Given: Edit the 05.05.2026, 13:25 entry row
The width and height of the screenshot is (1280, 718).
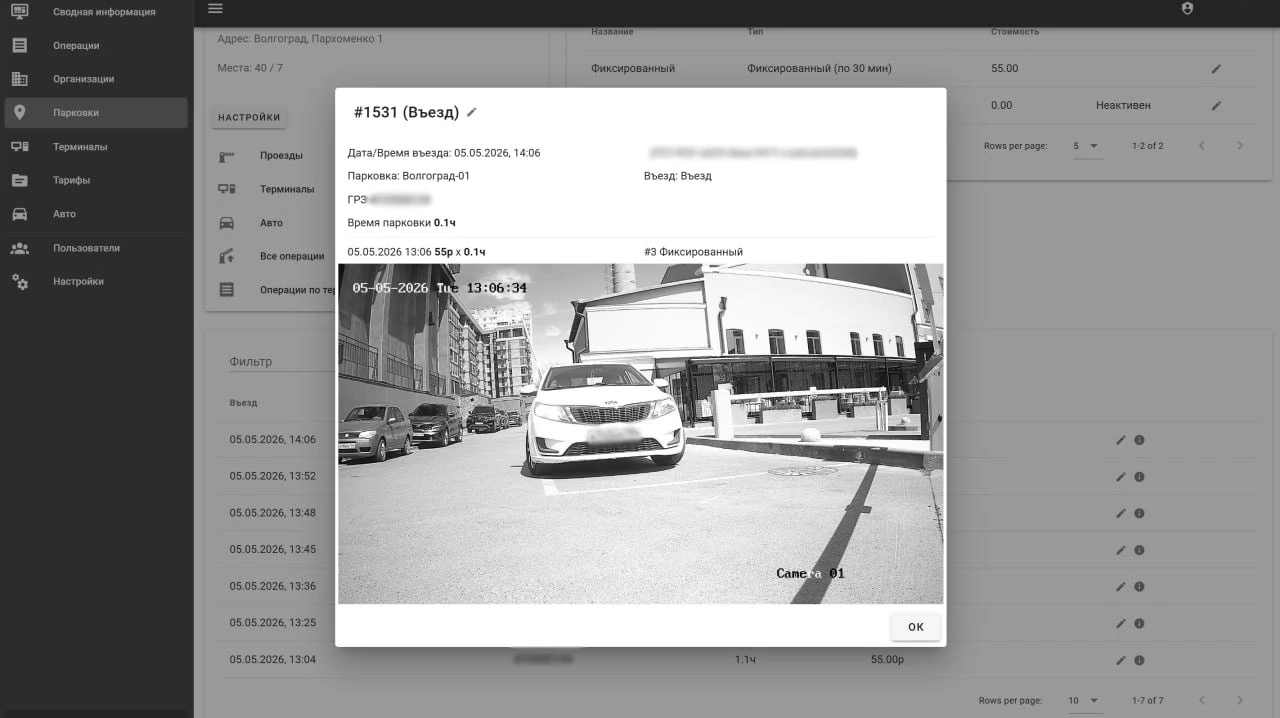Looking at the screenshot, I should pyautogui.click(x=1120, y=623).
